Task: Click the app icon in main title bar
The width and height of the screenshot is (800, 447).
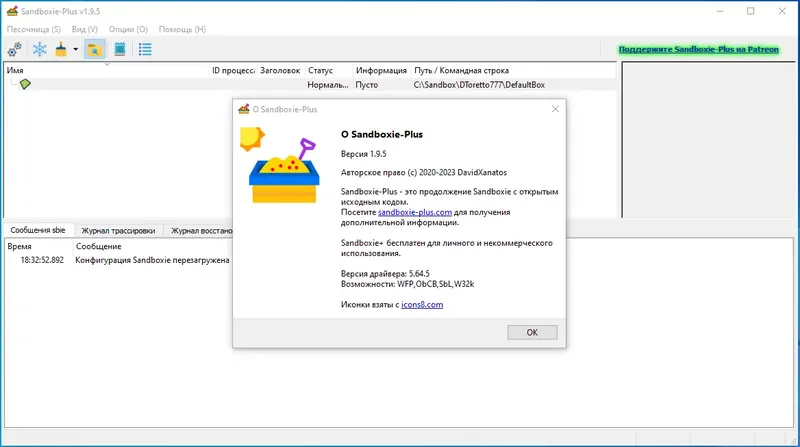Action: coord(12,11)
